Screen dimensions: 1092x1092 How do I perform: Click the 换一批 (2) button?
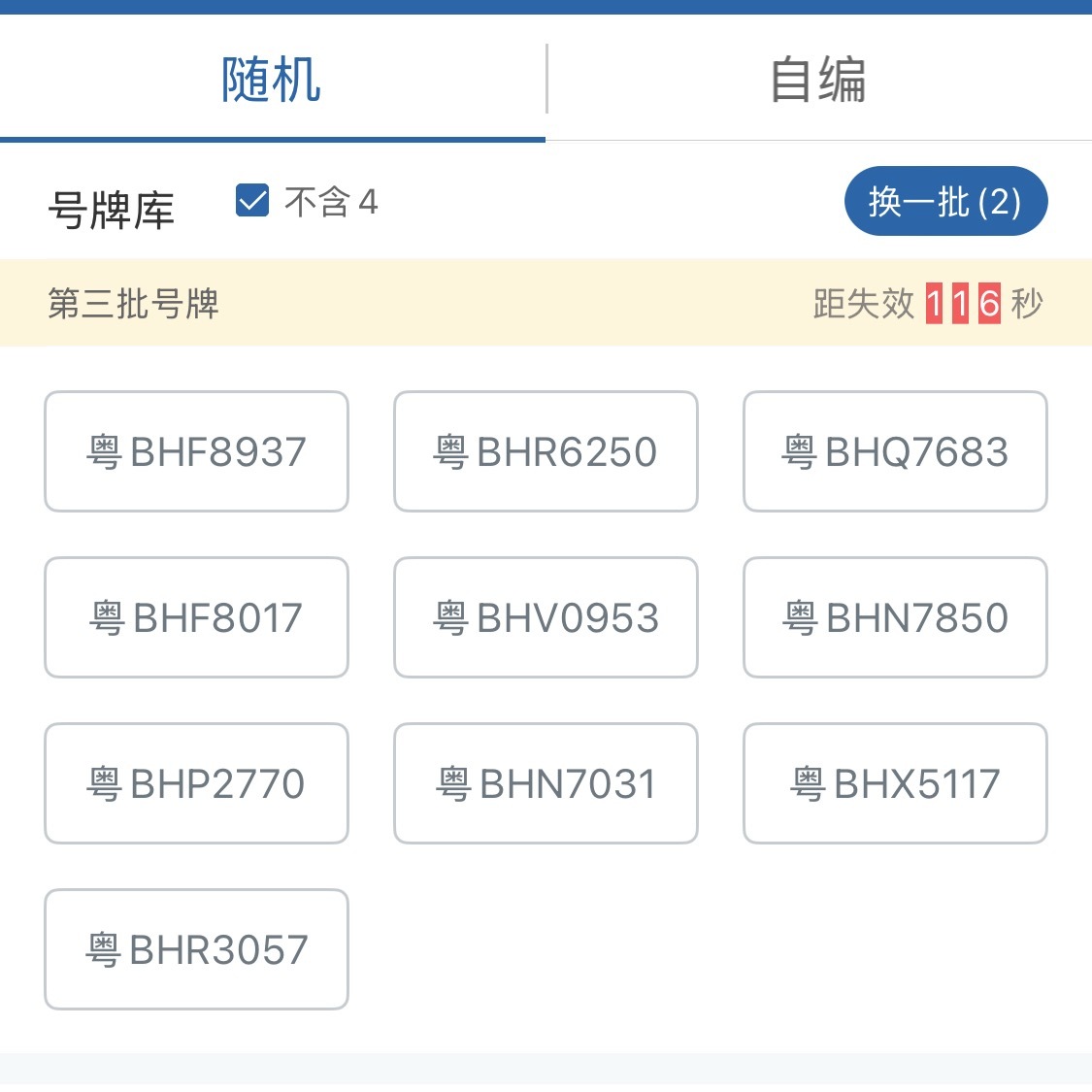(945, 201)
